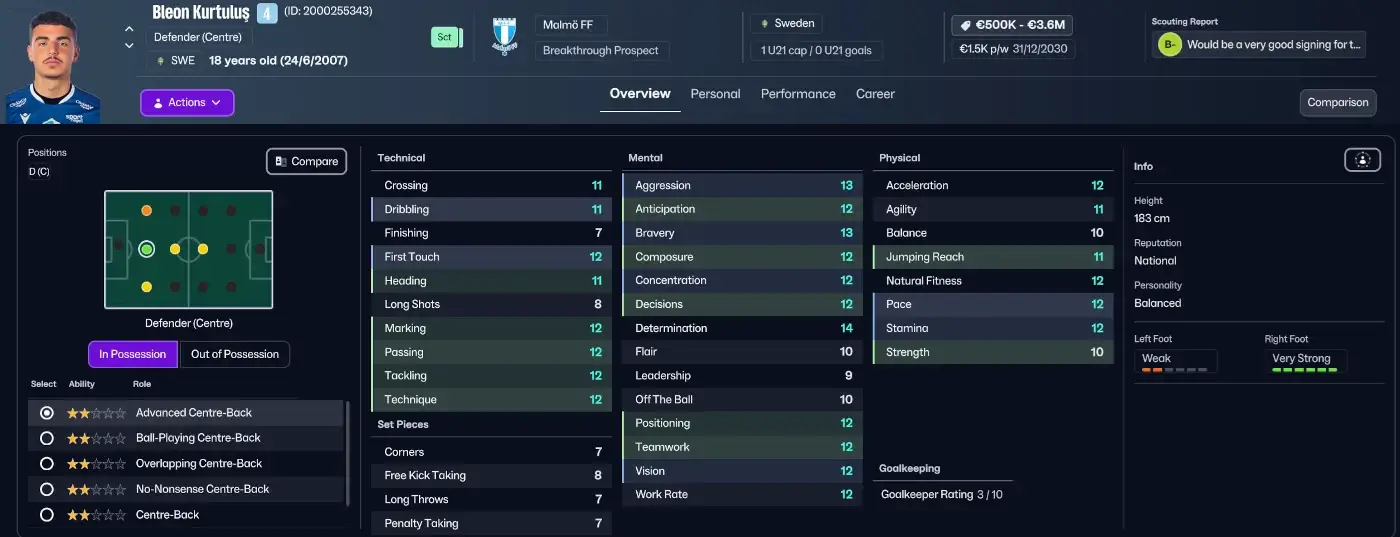
Task: Click the star rating for Advanced Centre-Back
Action: coord(97,413)
